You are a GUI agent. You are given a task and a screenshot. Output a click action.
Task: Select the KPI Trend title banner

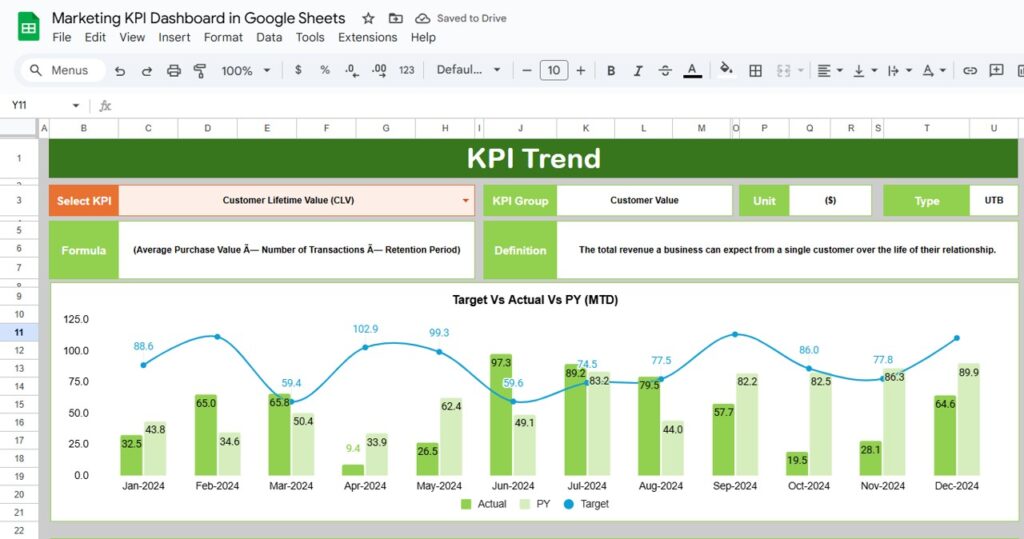coord(533,158)
